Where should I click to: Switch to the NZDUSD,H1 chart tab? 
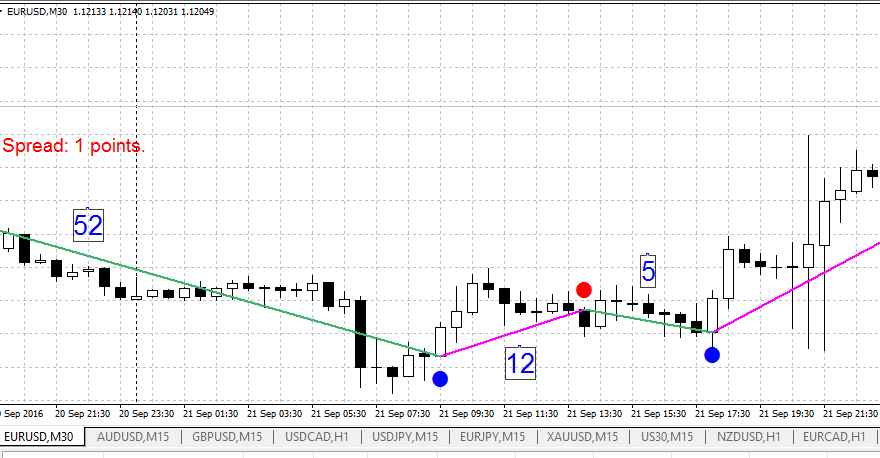pos(746,437)
